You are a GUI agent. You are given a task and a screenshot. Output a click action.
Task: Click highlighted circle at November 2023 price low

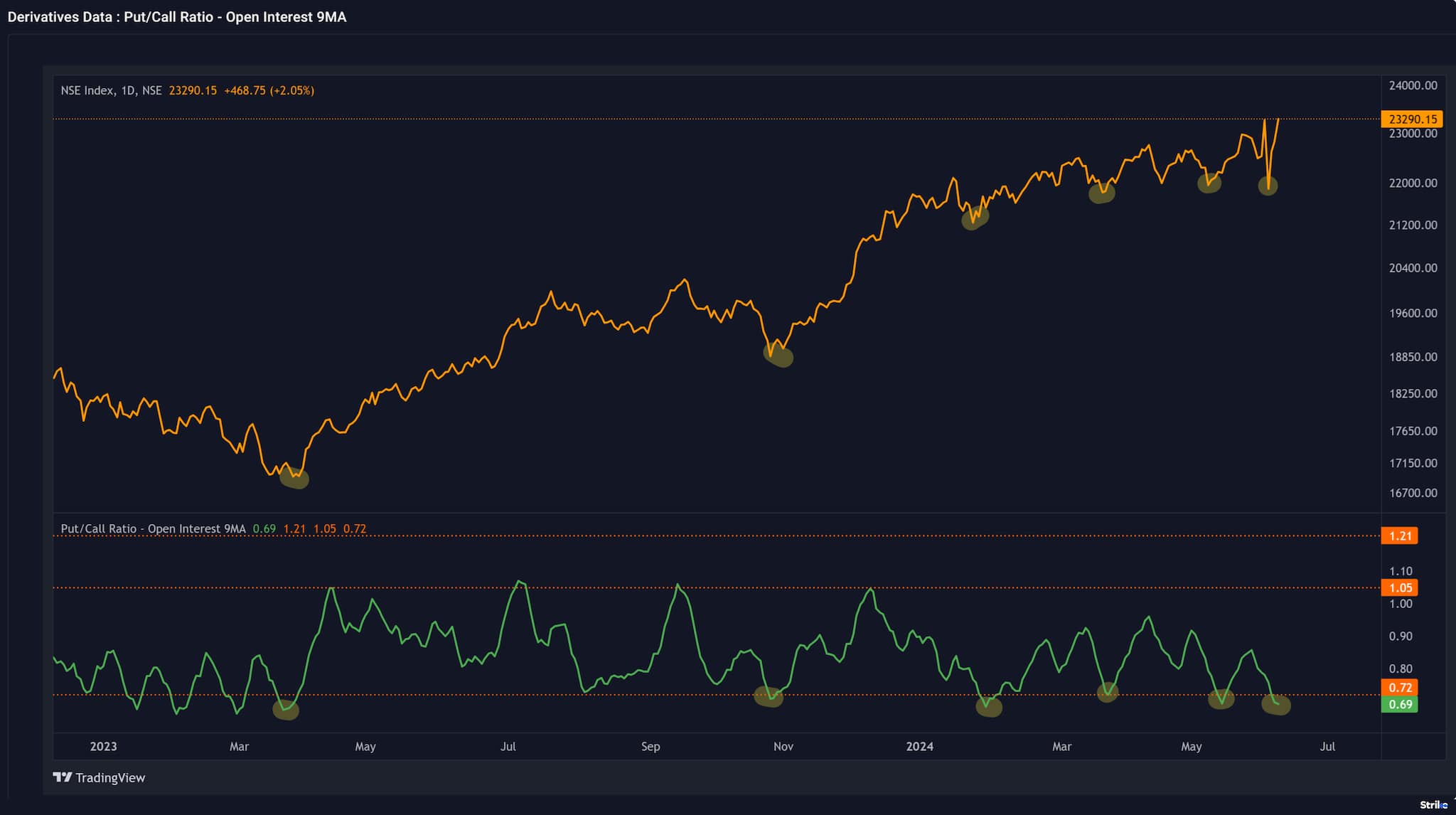point(779,355)
